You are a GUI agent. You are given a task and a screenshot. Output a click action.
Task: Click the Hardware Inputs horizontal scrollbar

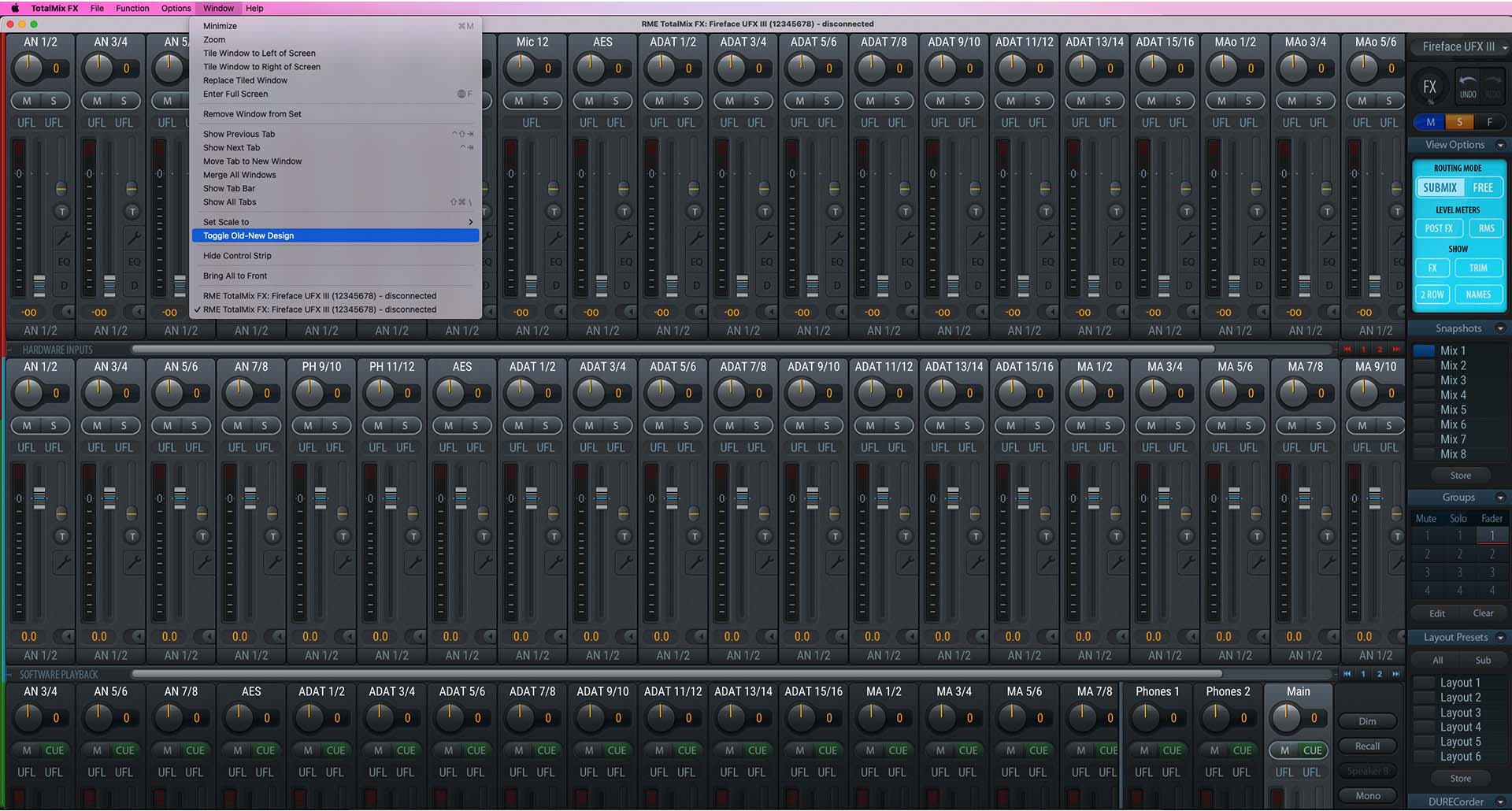[x=673, y=349]
